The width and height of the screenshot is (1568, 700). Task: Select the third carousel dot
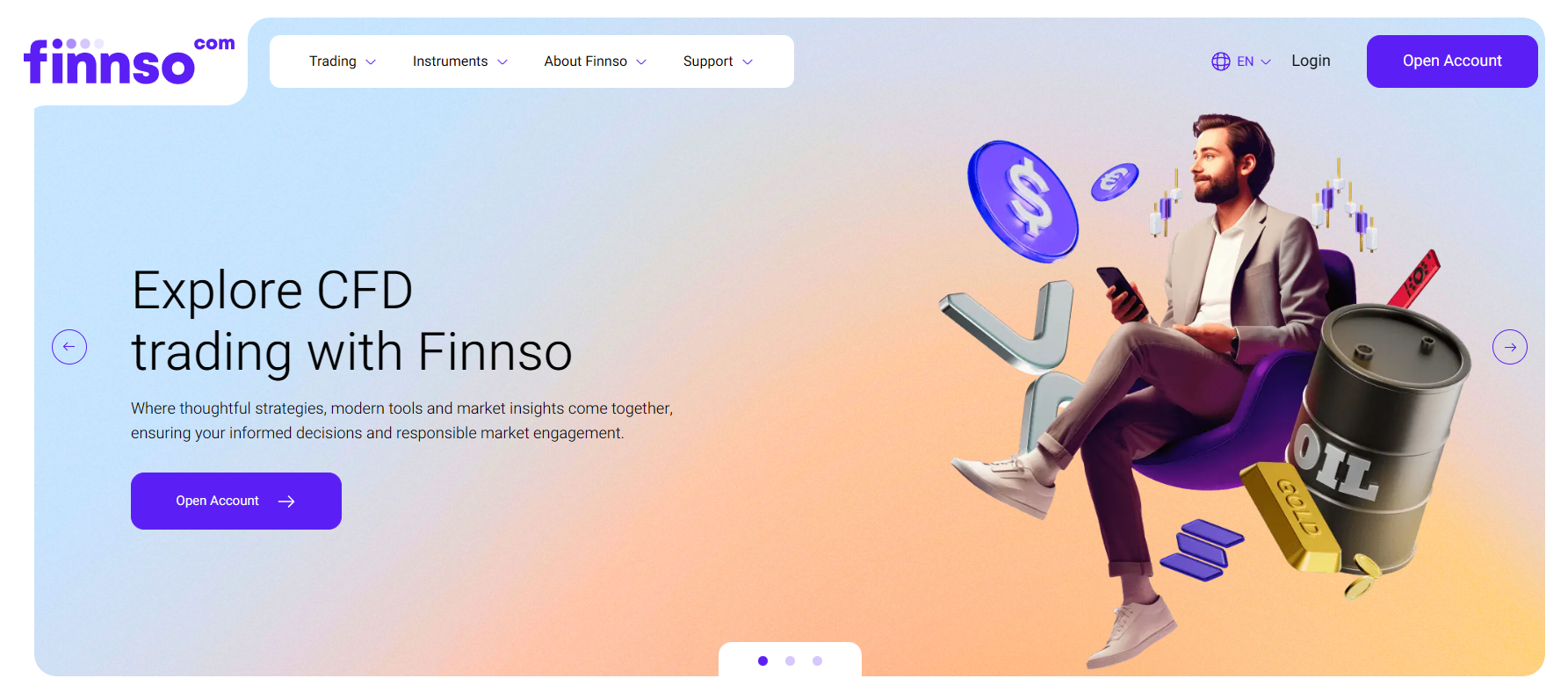click(817, 660)
